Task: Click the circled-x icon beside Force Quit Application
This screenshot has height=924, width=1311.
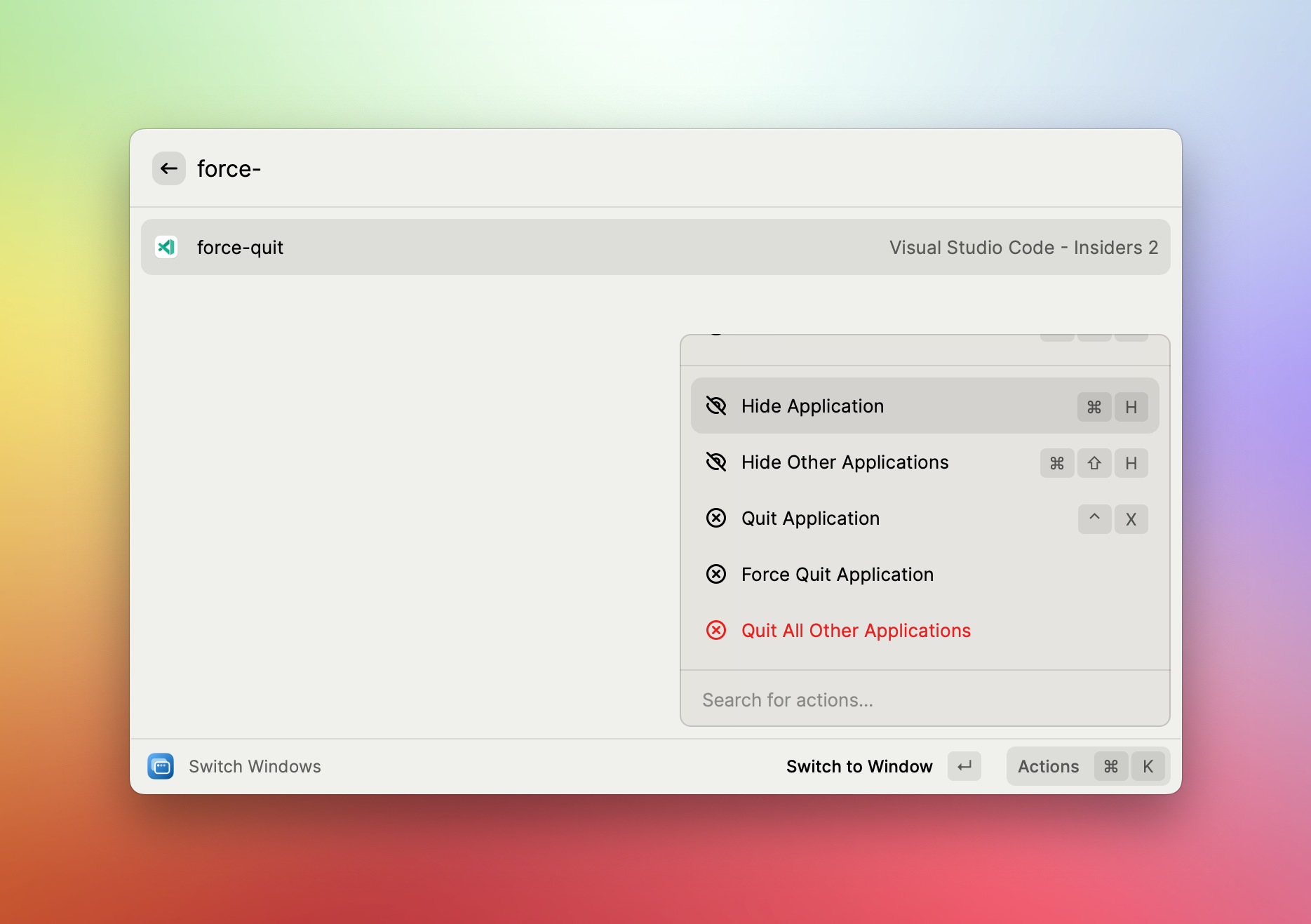Action: (716, 575)
